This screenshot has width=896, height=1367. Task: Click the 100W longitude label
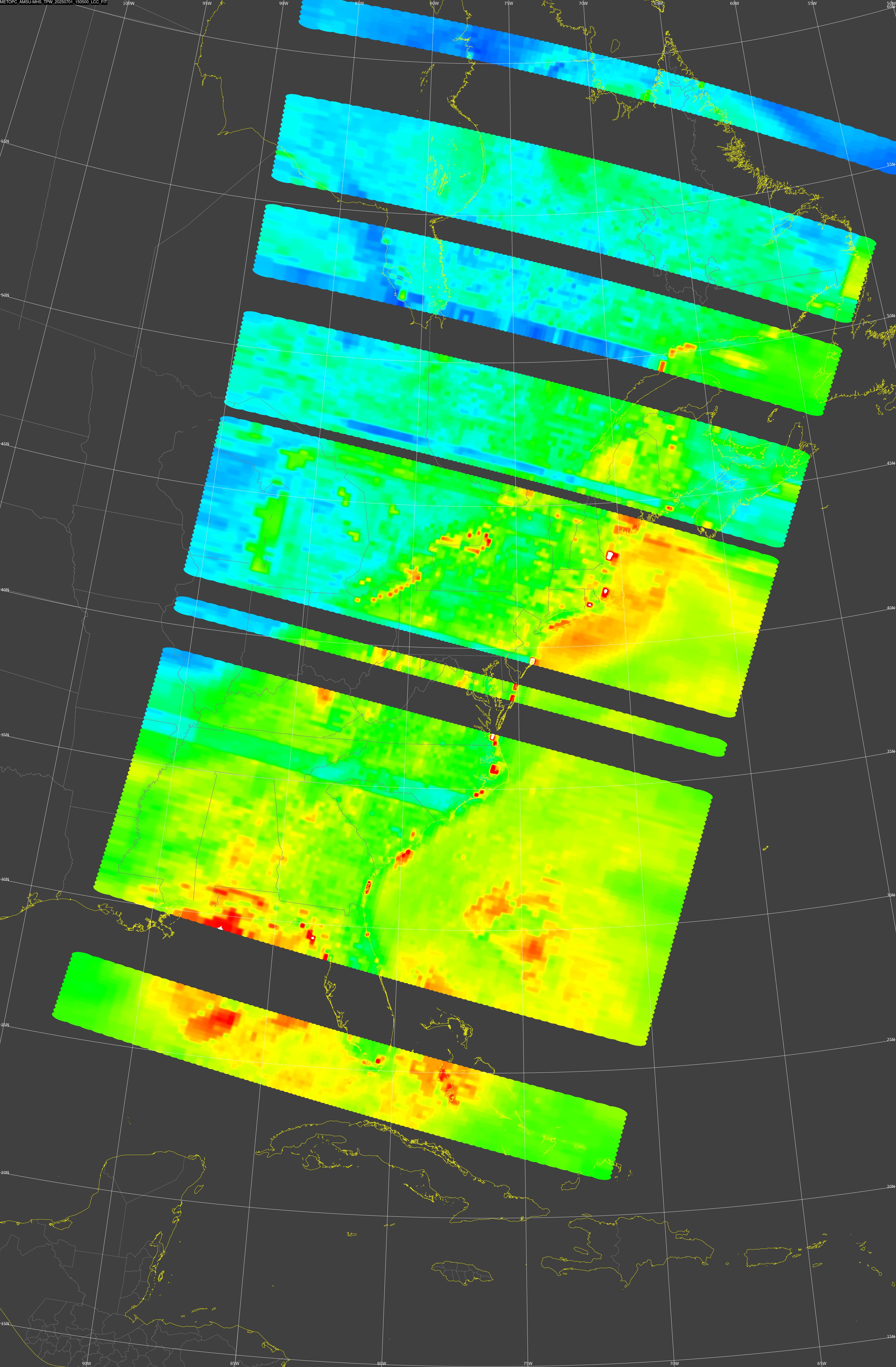[129, 4]
